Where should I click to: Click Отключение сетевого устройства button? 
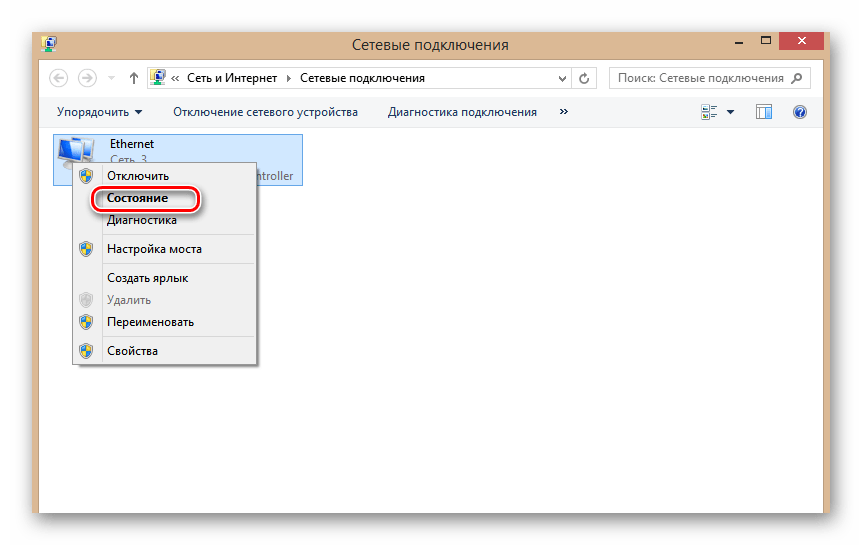pyautogui.click(x=265, y=112)
